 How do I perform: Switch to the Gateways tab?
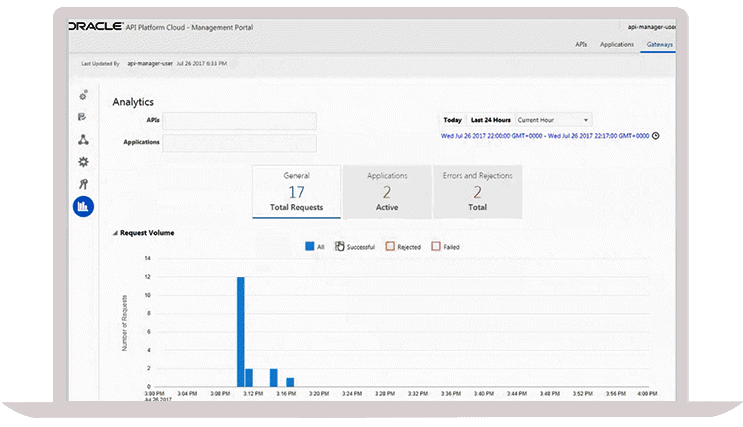pyautogui.click(x=660, y=45)
